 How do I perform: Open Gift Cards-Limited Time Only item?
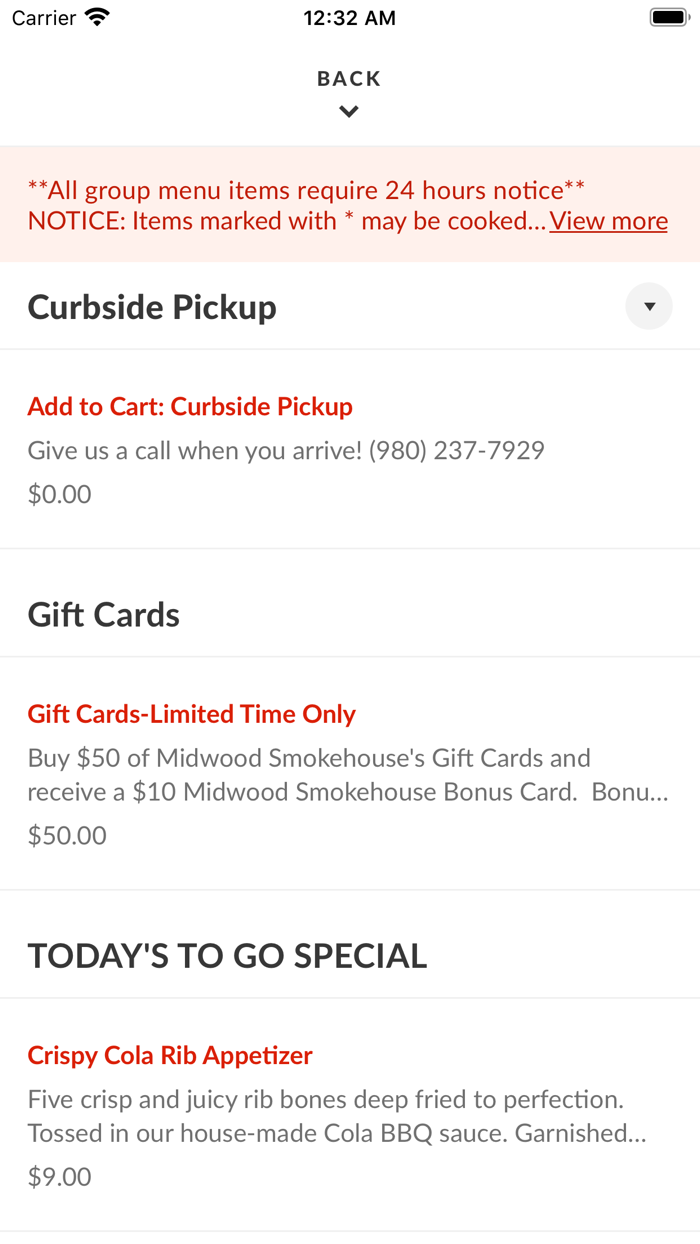[x=191, y=714]
